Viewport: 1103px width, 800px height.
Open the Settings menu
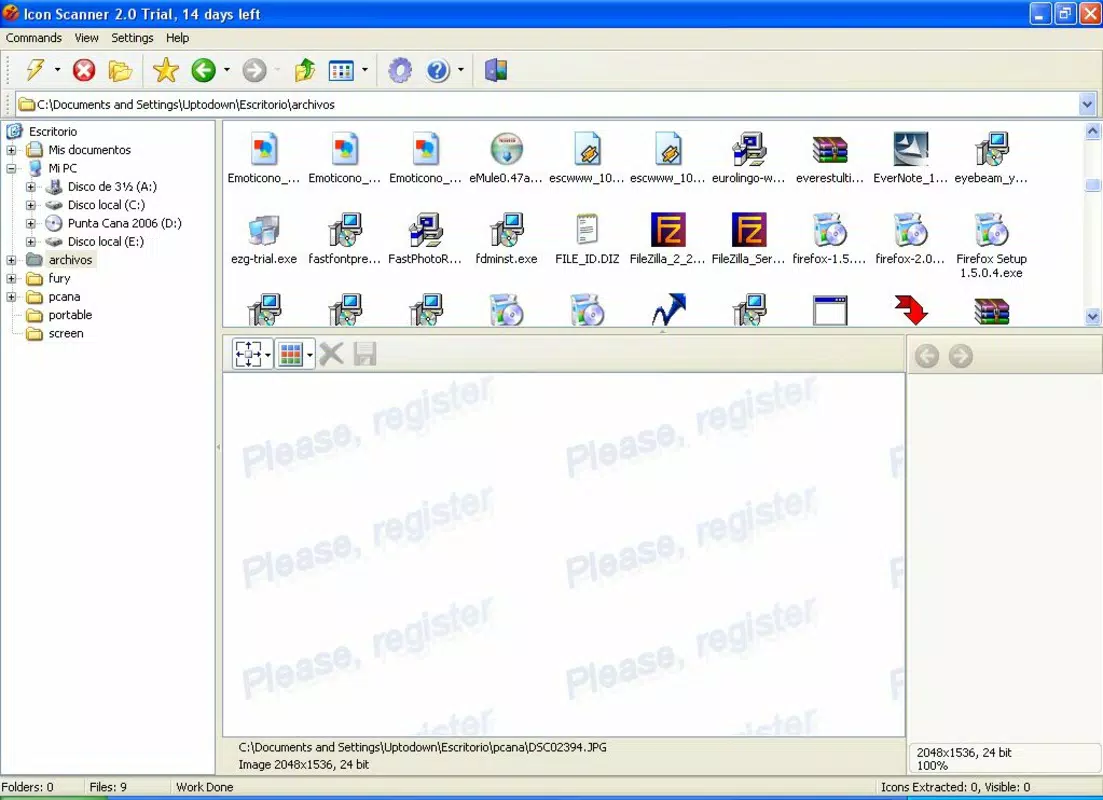pyautogui.click(x=132, y=38)
